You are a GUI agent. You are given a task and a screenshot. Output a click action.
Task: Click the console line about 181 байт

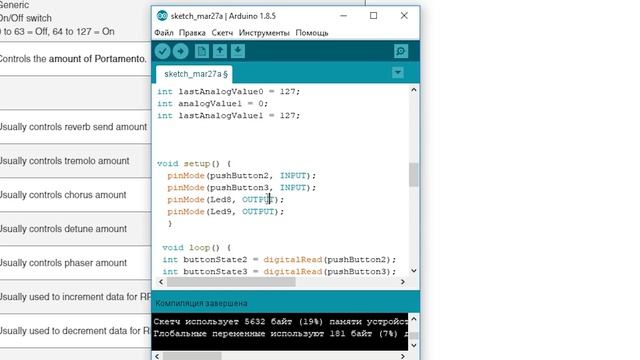(x=280, y=334)
